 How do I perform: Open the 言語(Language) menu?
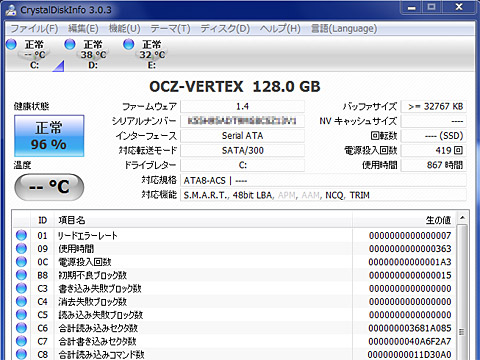point(344,29)
